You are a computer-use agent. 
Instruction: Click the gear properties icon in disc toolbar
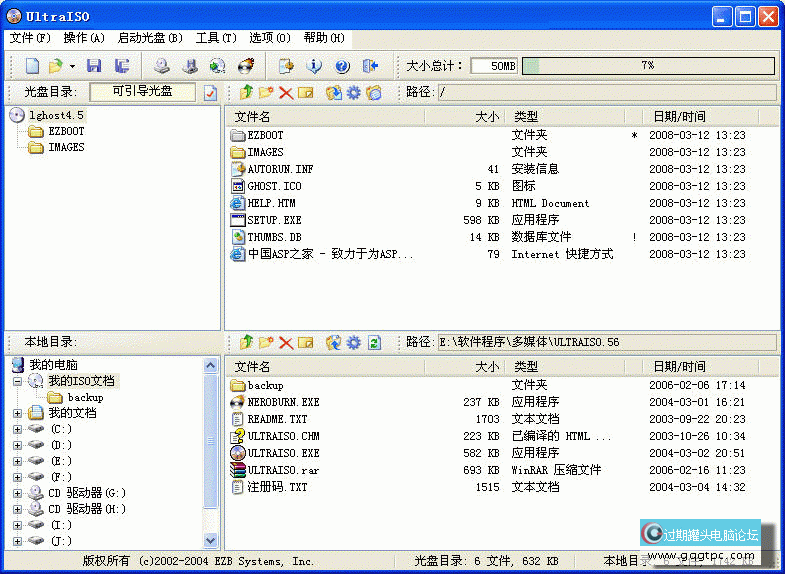353,93
